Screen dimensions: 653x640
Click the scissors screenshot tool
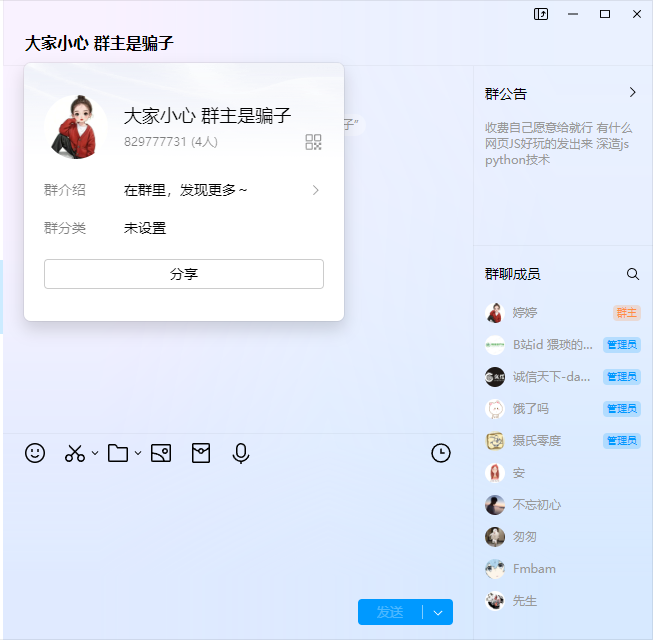click(75, 453)
